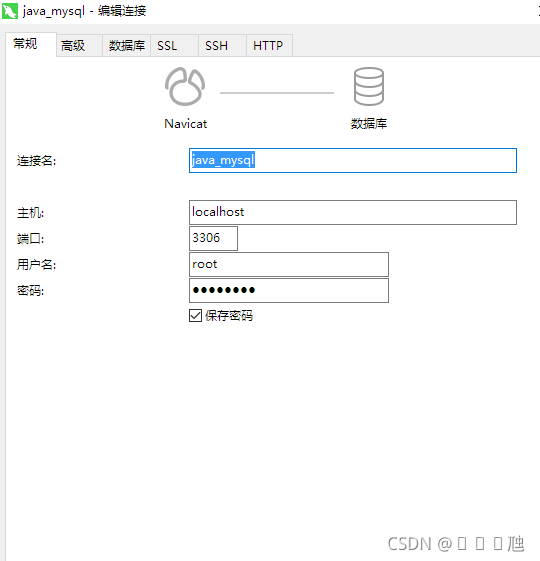
Task: Switch to the SSH tab
Action: (222, 45)
